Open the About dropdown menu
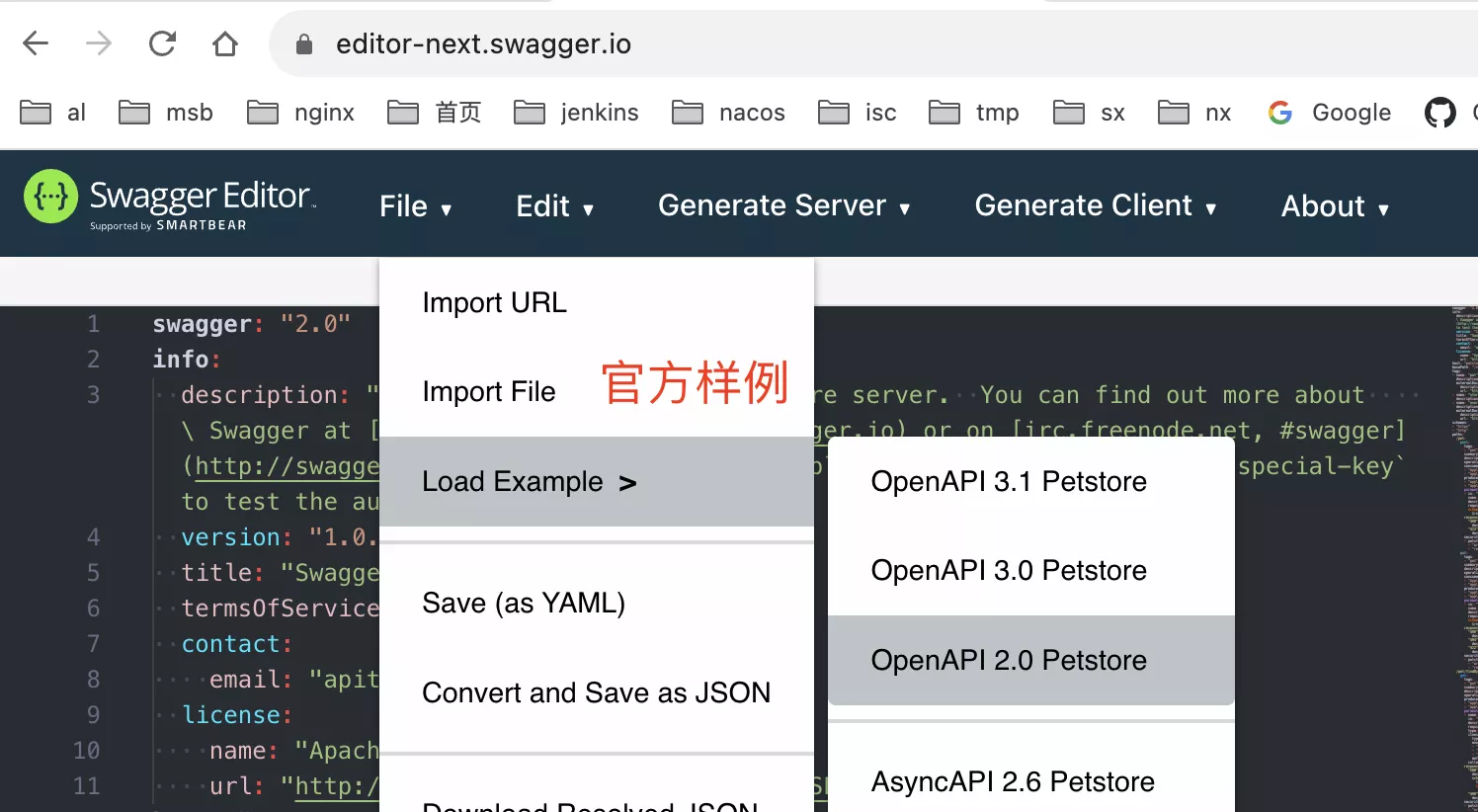The width and height of the screenshot is (1478, 812). pos(1335,206)
